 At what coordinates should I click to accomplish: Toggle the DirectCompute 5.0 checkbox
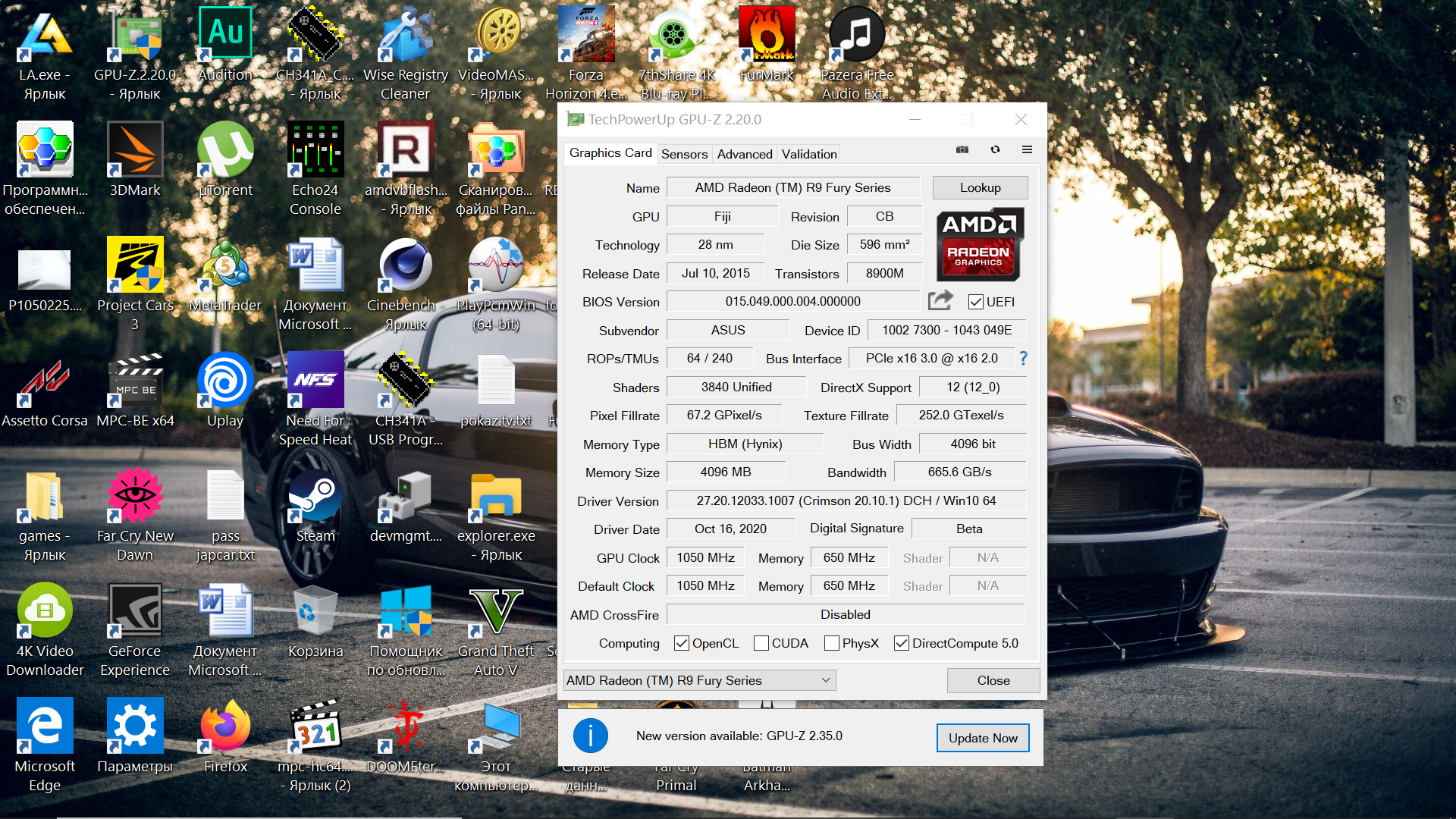(902, 643)
